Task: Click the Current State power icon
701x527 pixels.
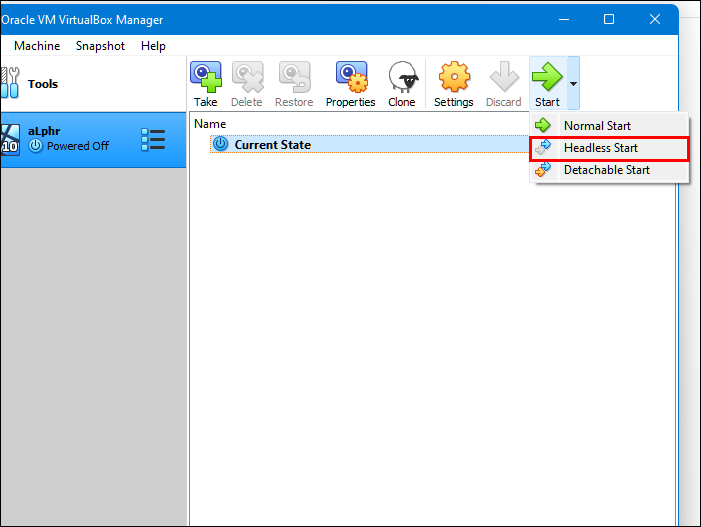Action: (x=220, y=144)
